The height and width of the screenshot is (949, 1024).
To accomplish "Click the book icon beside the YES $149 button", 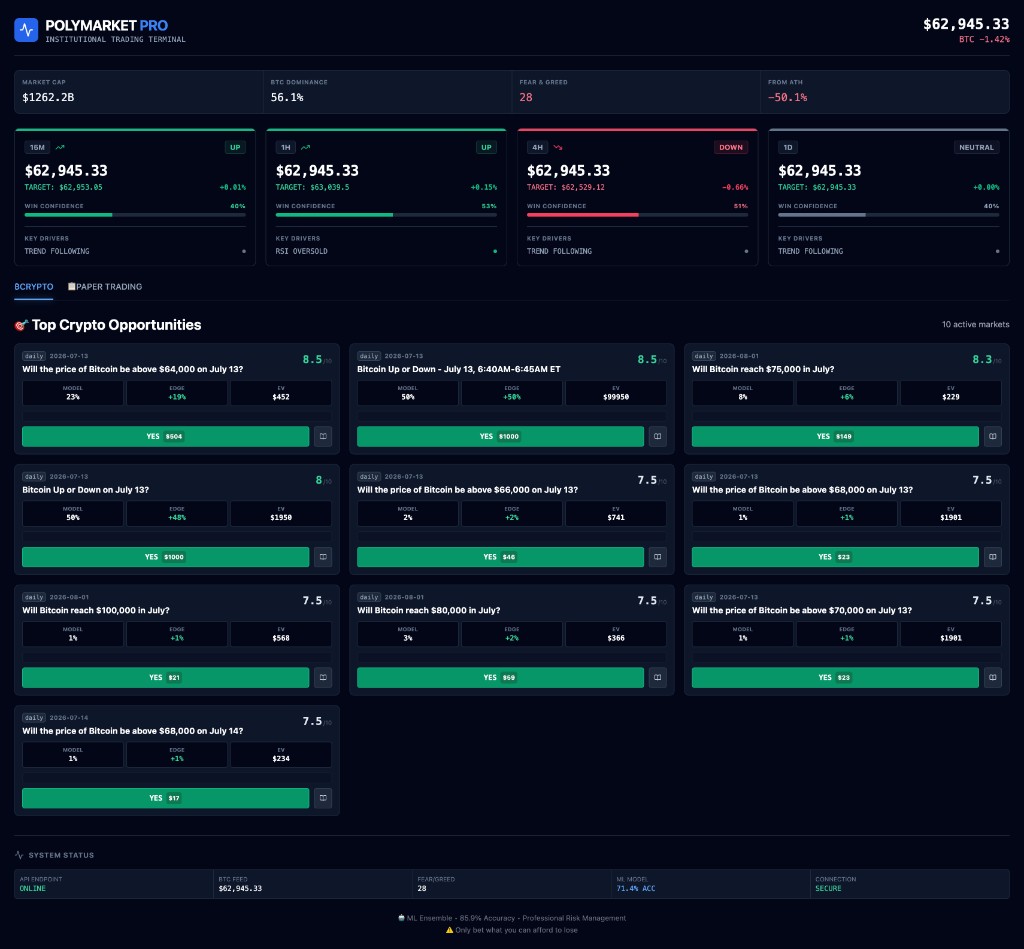I will (993, 436).
